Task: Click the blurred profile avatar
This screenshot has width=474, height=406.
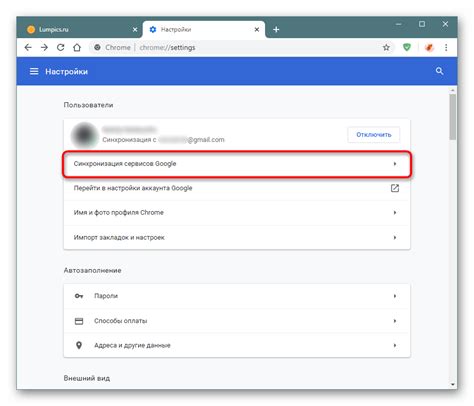Action: 84,135
